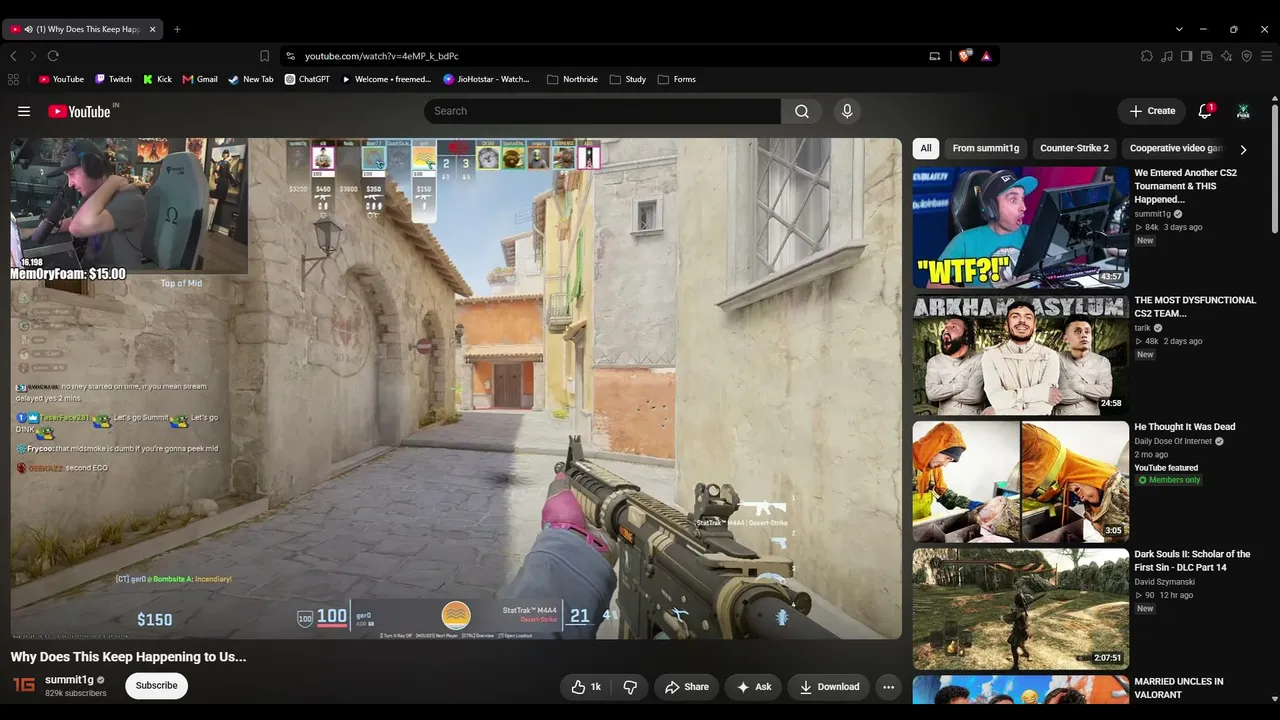Open 'THE MOST DYSFUNCTIONAL CS2 TEAM' thumbnail

[1020, 354]
